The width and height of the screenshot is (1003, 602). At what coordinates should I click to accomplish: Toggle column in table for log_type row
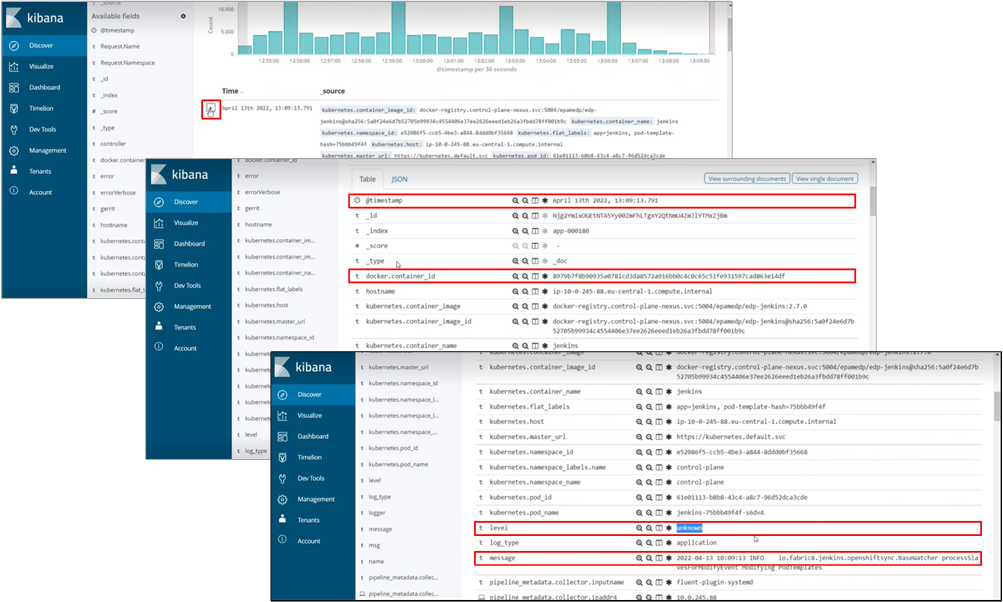659,543
